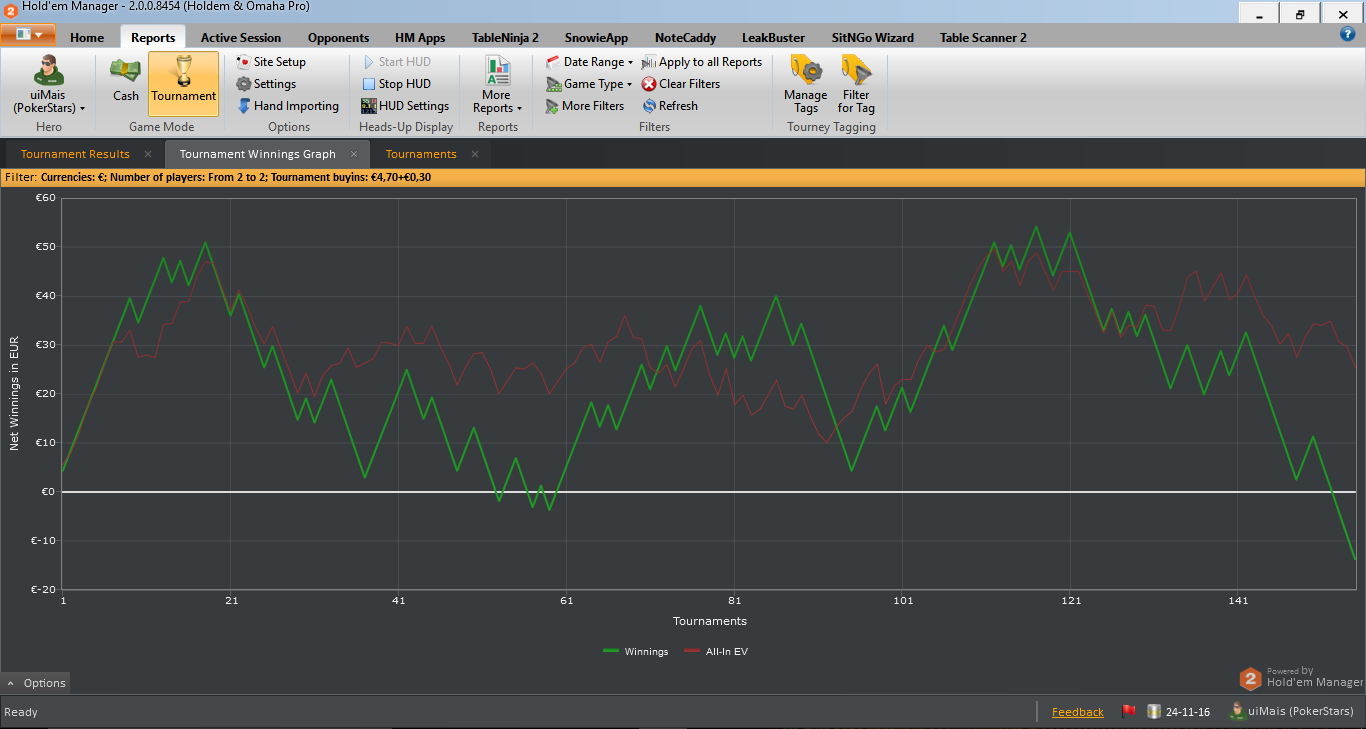The height and width of the screenshot is (729, 1366).
Task: Open the SnowieApp tab
Action: pyautogui.click(x=596, y=37)
